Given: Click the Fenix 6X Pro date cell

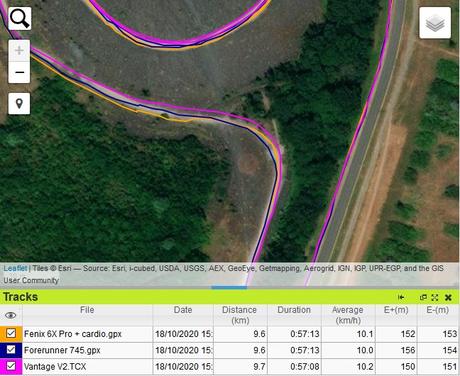Looking at the screenshot, I should coord(183,334).
